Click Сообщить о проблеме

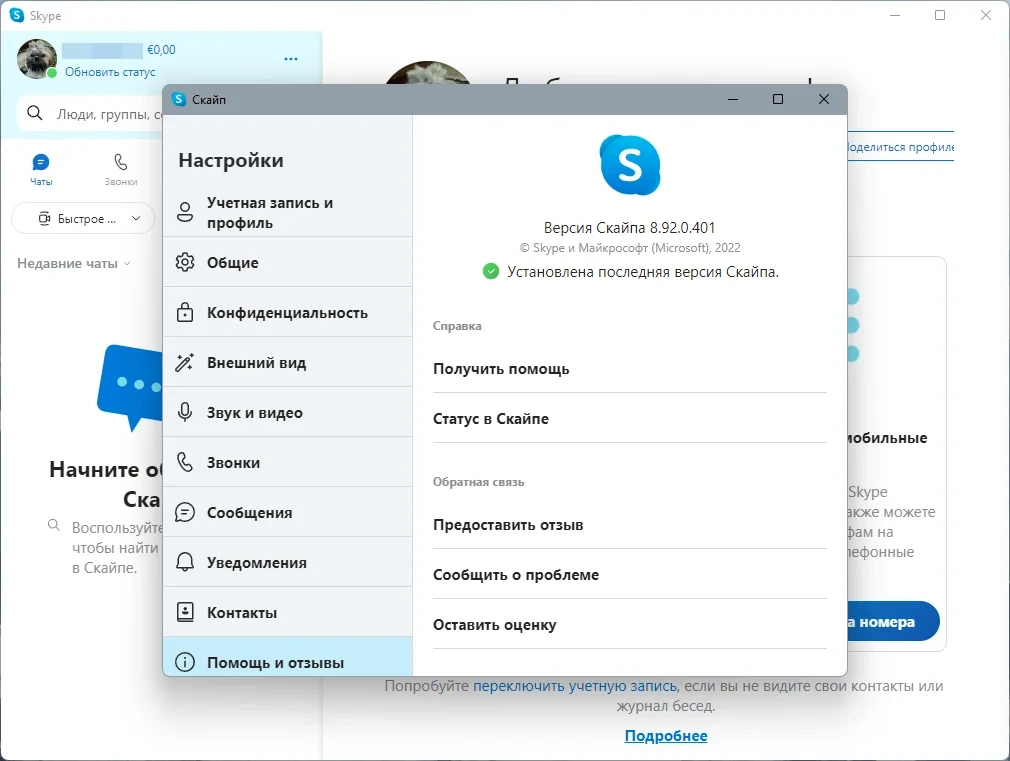coord(629,575)
